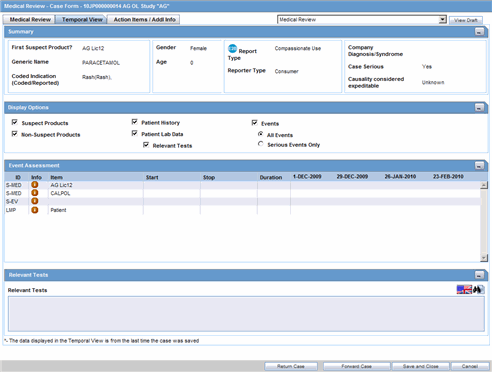Click the Return Case button

(x=291, y=366)
